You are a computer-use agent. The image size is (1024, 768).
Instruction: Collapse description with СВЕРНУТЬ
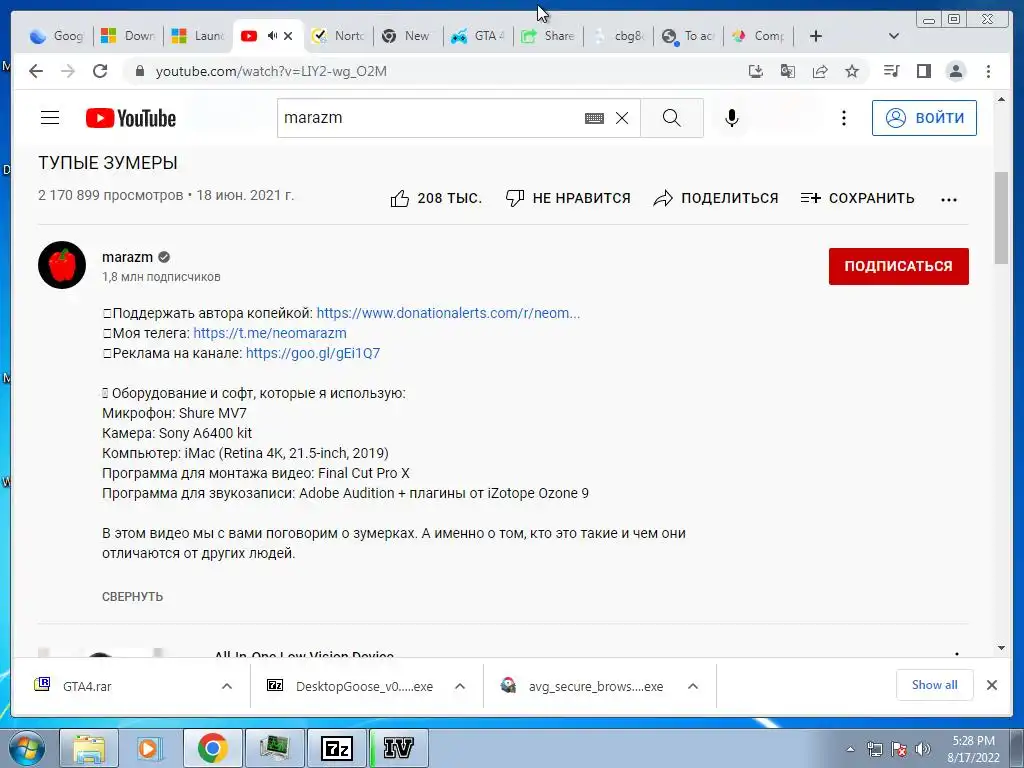133,597
